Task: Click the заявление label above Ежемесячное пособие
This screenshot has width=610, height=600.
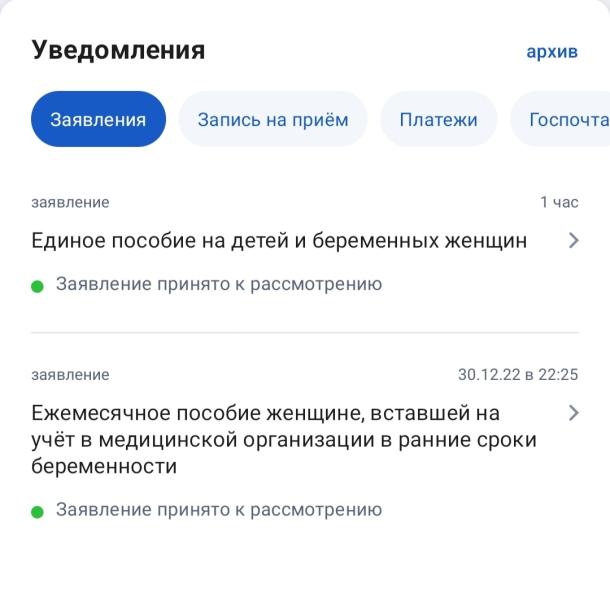Action: pyautogui.click(x=70, y=375)
